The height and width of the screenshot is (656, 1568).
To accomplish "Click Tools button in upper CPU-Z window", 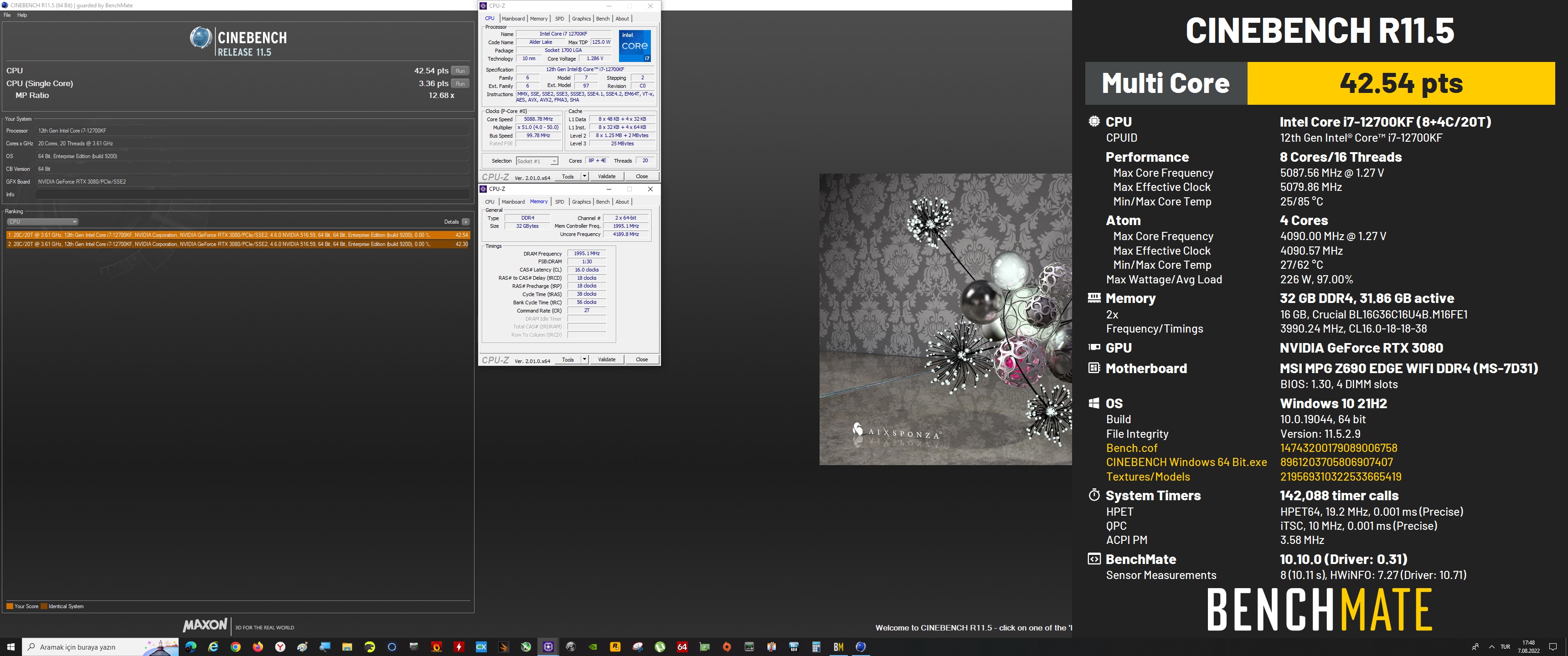I will (568, 176).
